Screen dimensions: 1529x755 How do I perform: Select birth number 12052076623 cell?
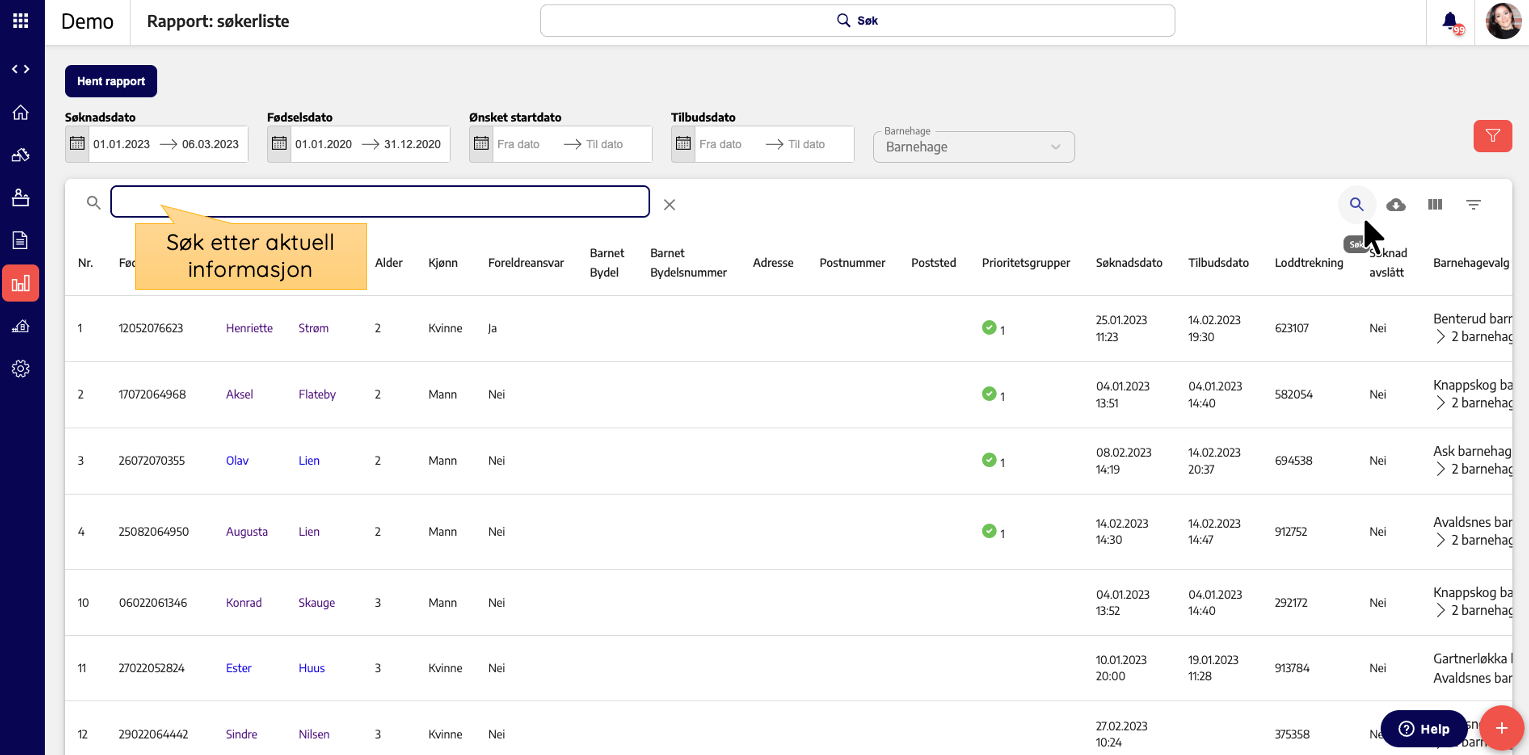151,328
